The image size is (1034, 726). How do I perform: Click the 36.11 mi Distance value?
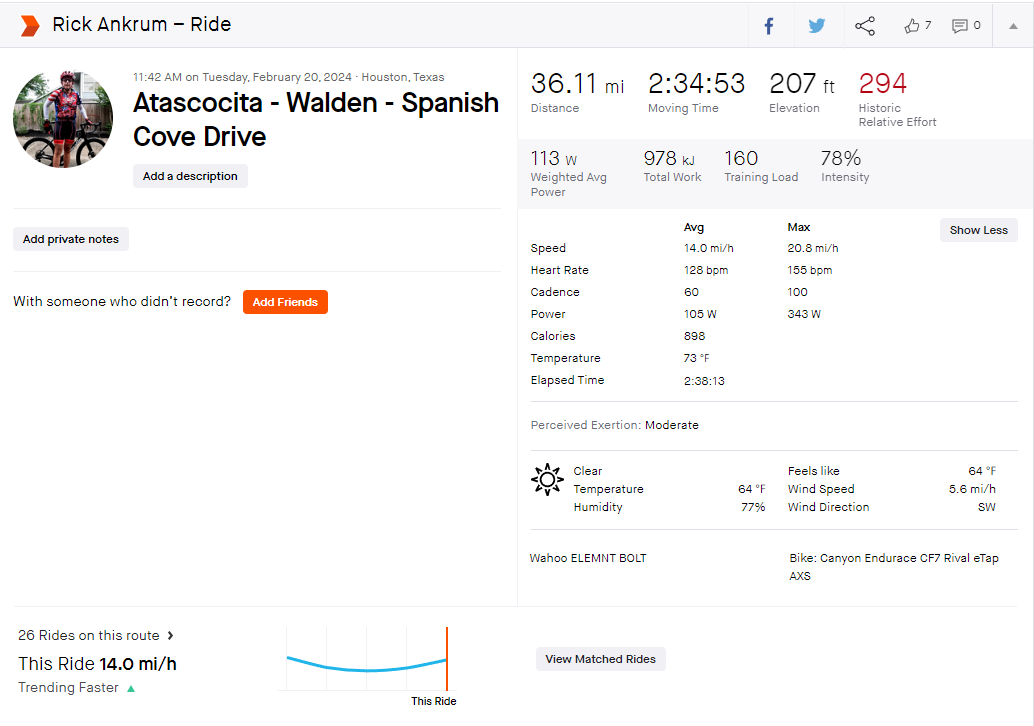click(x=577, y=84)
